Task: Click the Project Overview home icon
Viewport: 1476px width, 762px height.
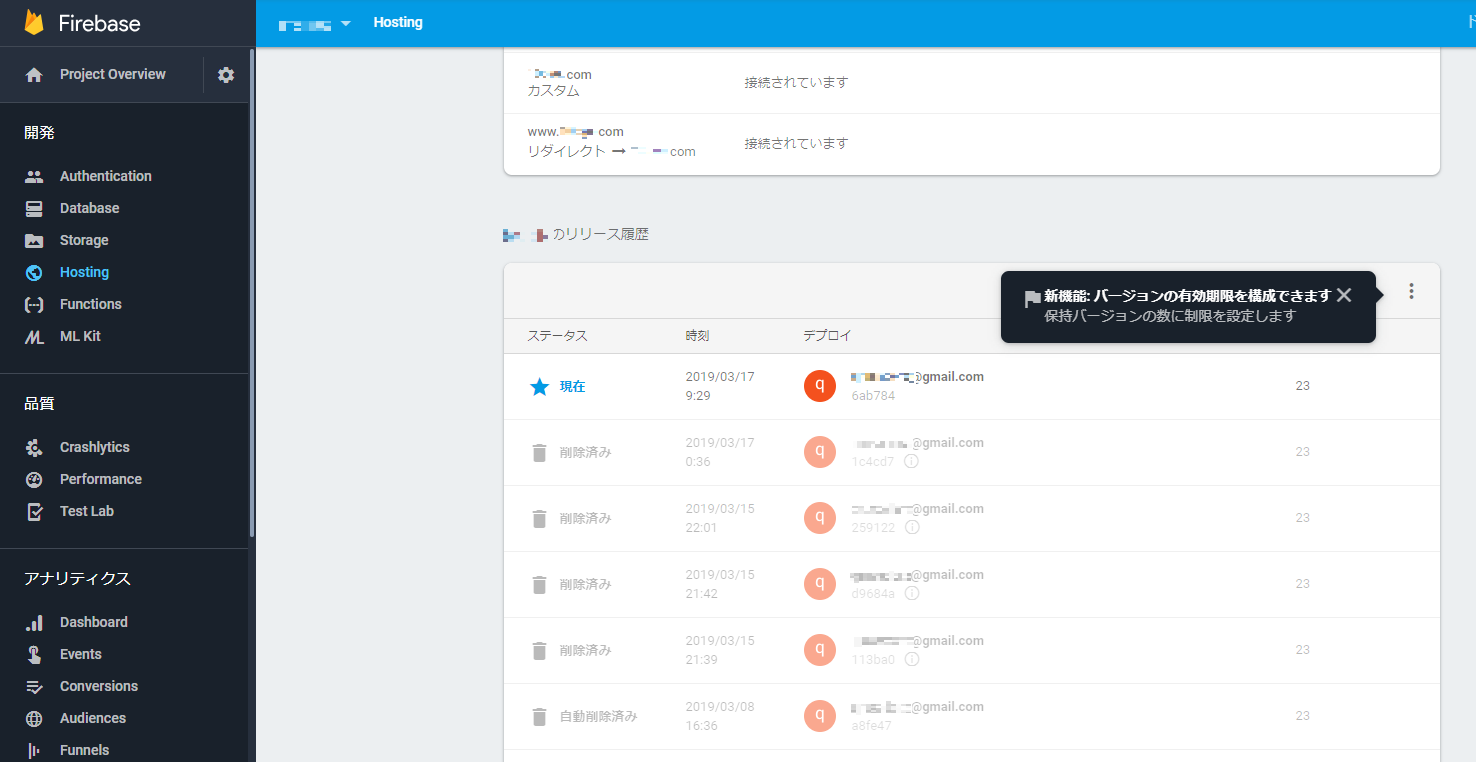Action: 34,75
